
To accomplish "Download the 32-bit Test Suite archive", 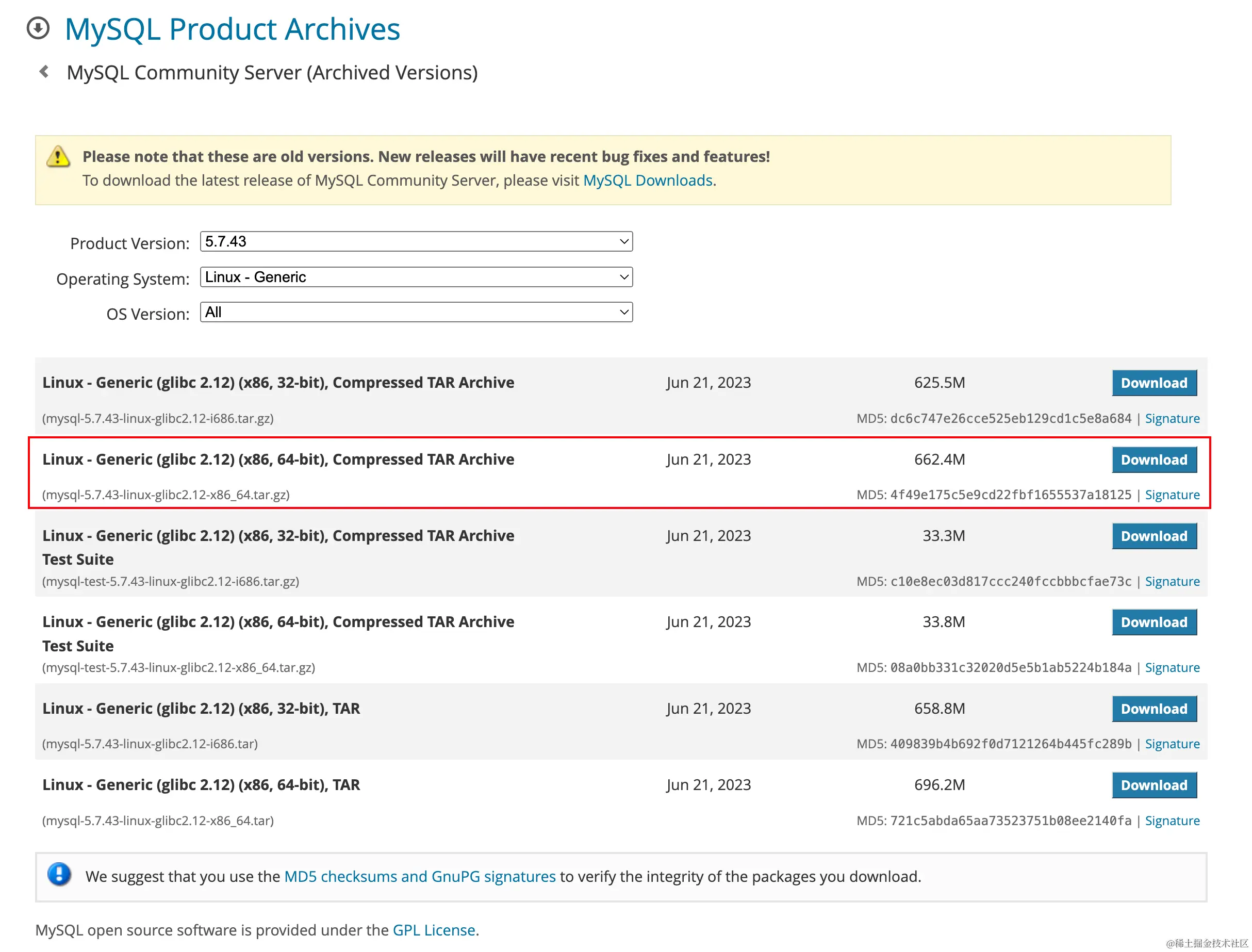I will click(1154, 536).
